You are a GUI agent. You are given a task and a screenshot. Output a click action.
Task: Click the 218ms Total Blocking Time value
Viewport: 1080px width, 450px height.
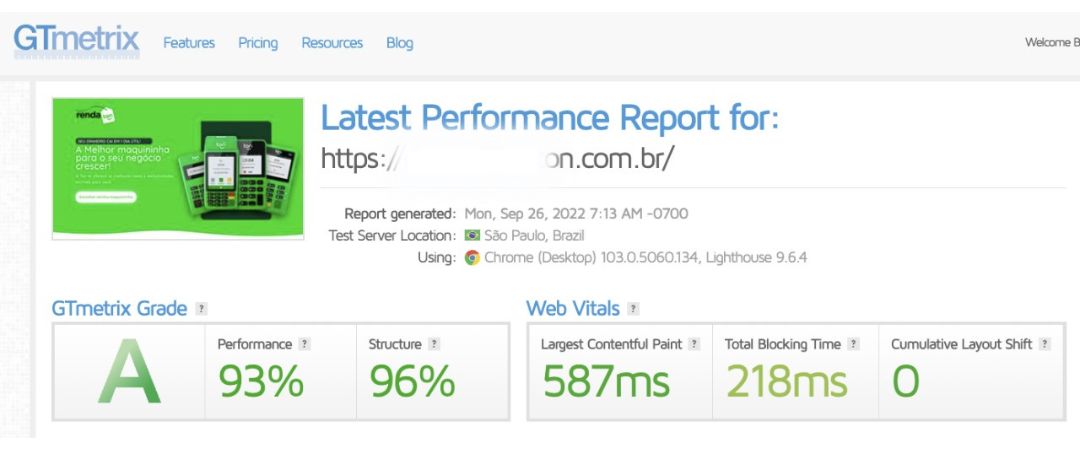[787, 381]
